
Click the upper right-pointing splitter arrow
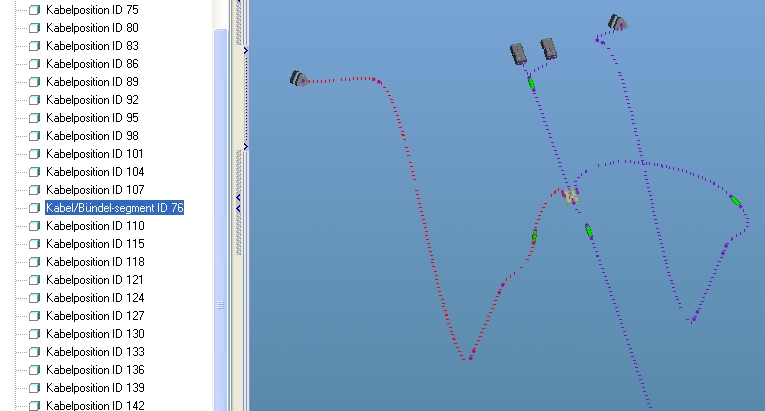(245, 51)
